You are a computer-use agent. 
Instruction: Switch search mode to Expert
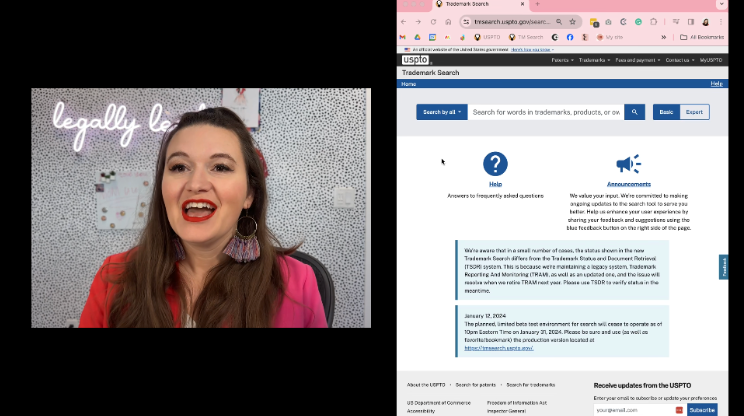(x=694, y=112)
